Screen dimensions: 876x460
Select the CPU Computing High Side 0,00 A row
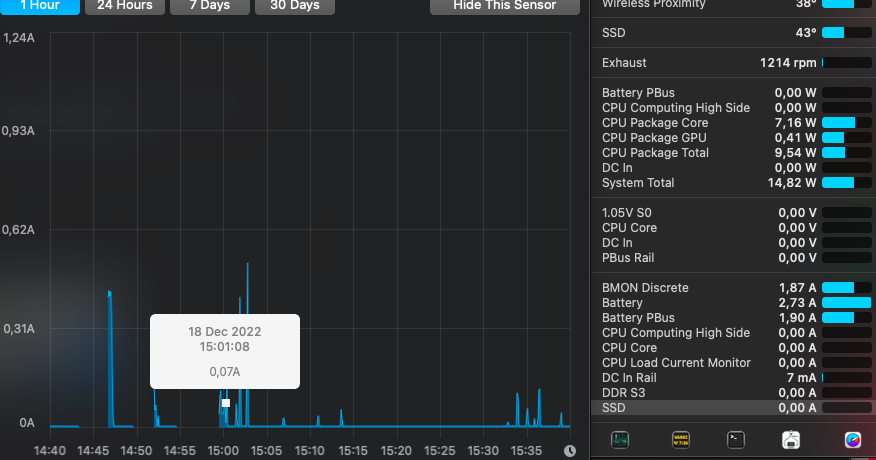733,333
